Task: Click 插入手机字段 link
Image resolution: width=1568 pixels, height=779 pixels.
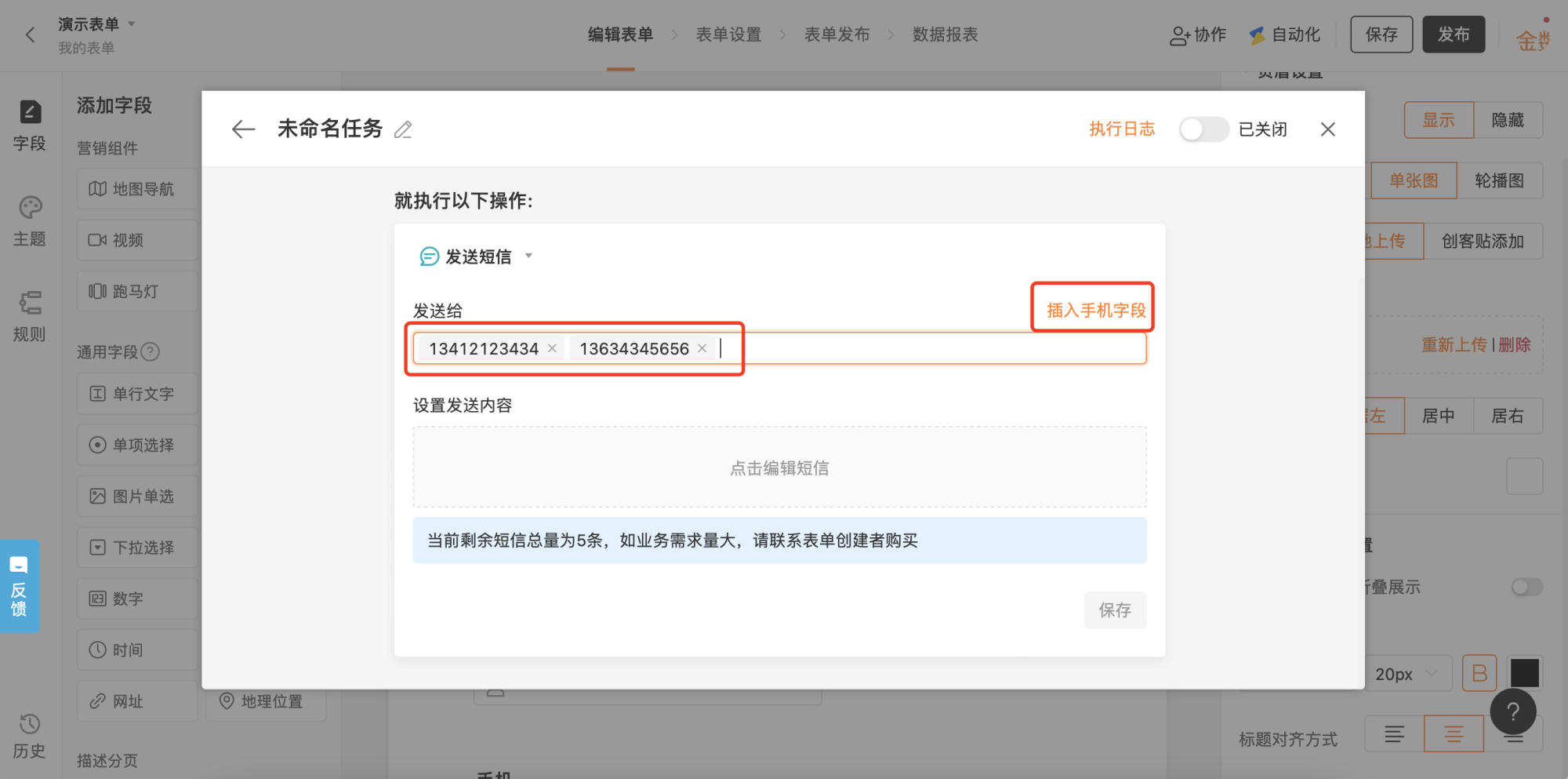Action: (x=1096, y=311)
